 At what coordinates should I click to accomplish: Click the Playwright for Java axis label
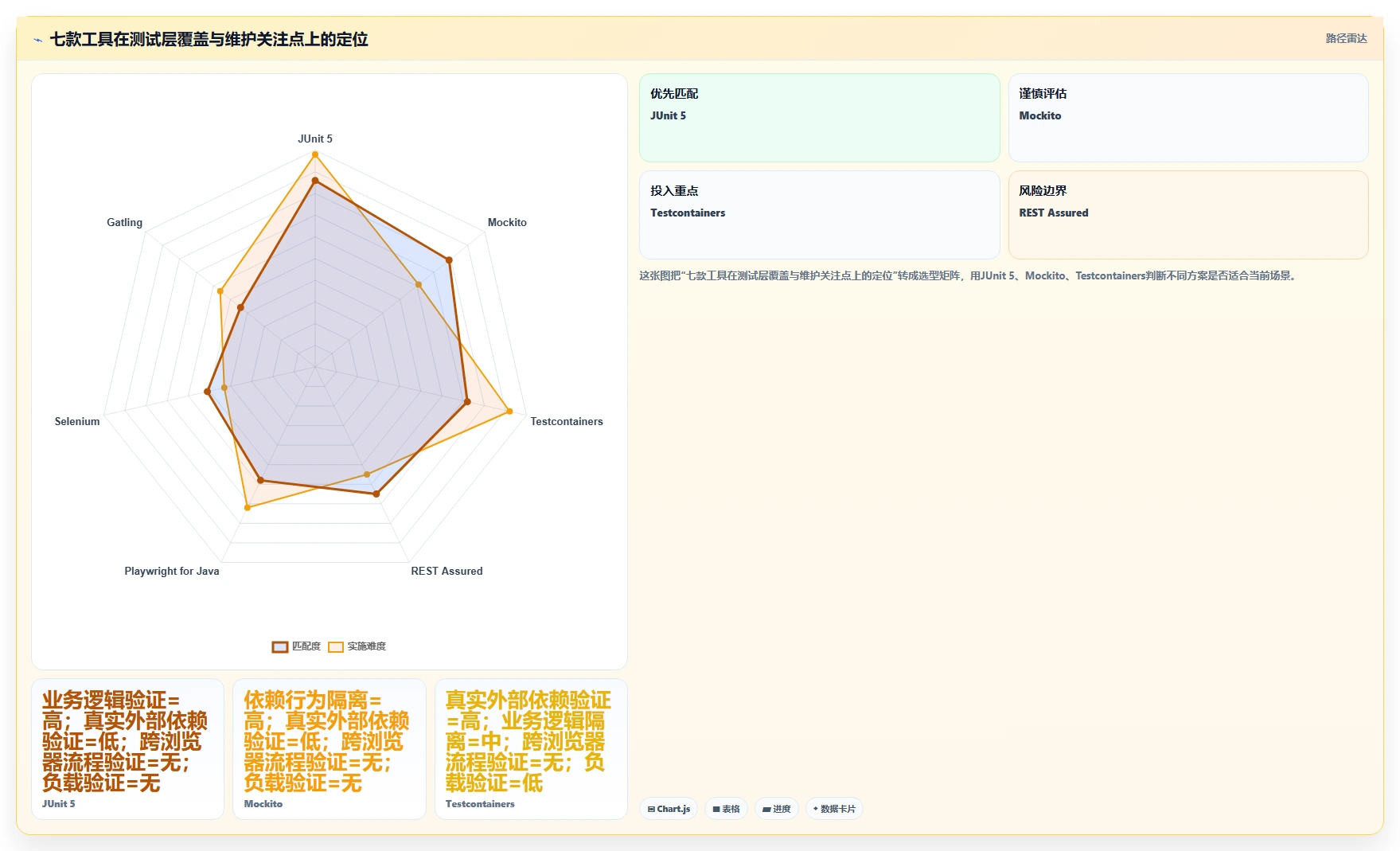(x=172, y=571)
